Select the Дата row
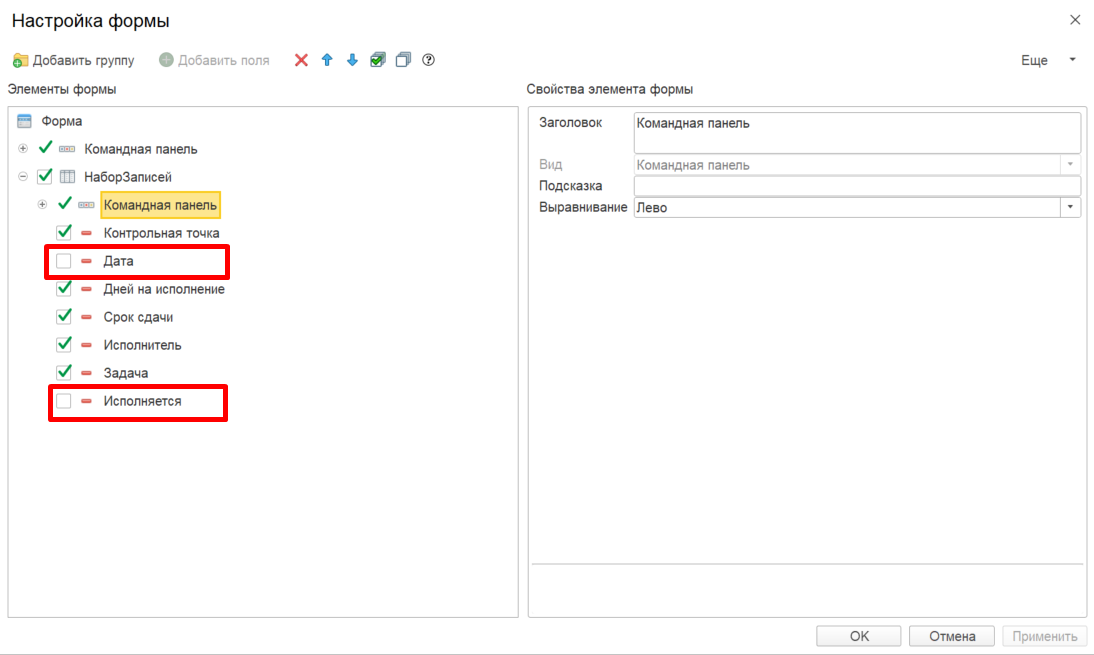Viewport: 1094px width, 655px height. coord(119,262)
